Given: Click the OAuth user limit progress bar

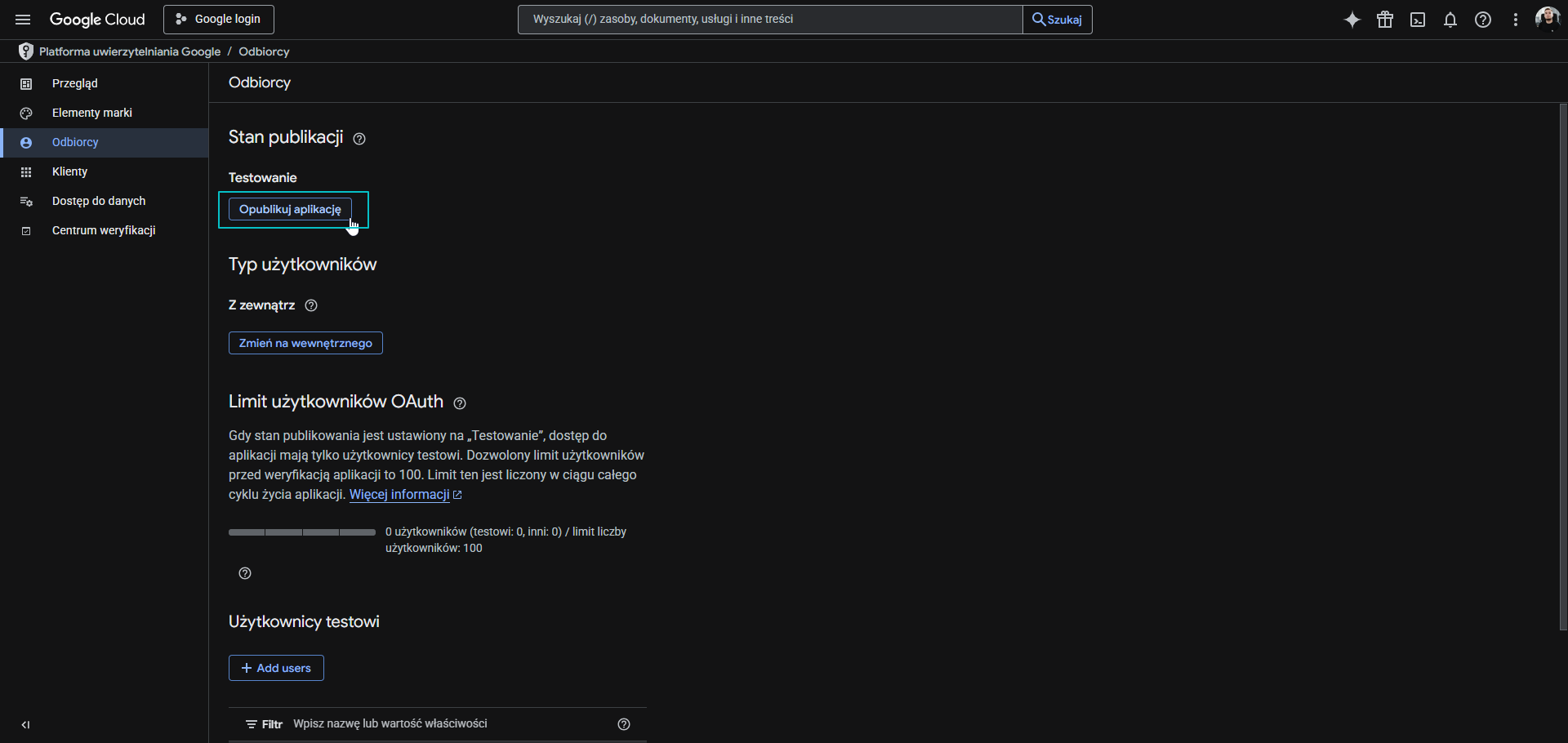Looking at the screenshot, I should tap(302, 532).
